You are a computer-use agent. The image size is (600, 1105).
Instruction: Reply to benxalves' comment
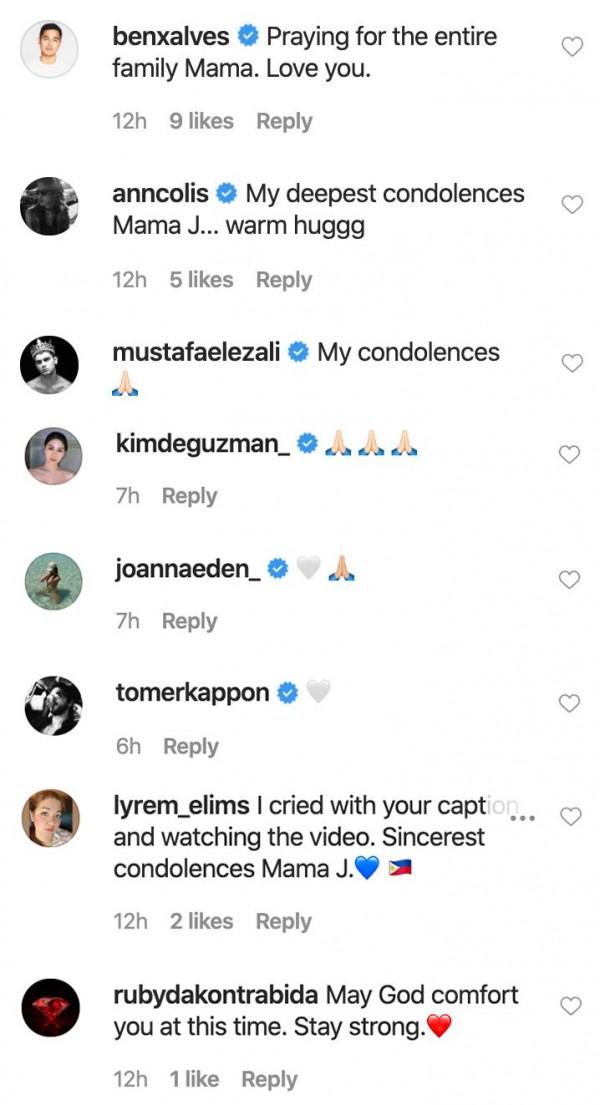pyautogui.click(x=284, y=121)
